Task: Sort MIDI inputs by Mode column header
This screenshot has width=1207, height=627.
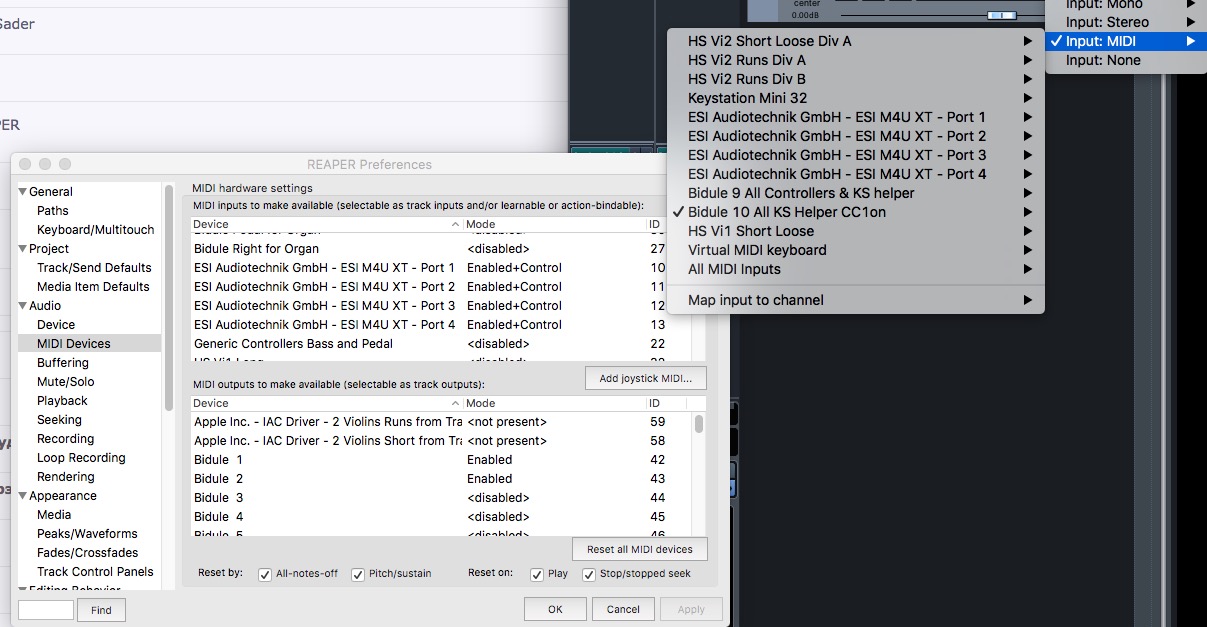Action: (554, 225)
